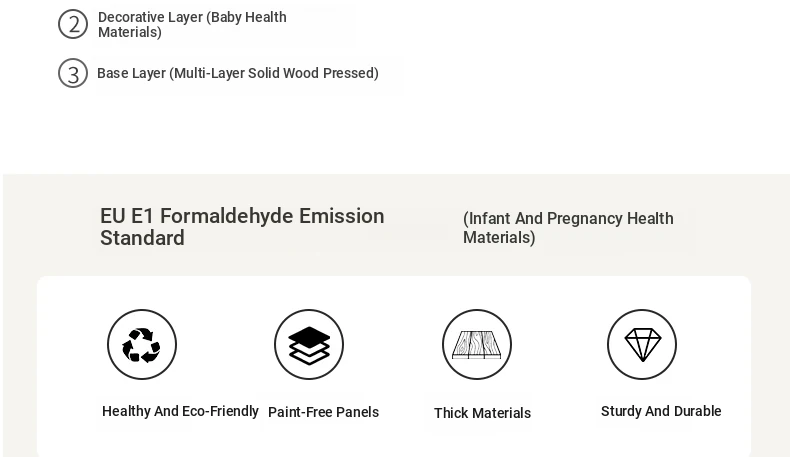Click the wood plank thick materials icon
The image size is (790, 457).
click(477, 344)
